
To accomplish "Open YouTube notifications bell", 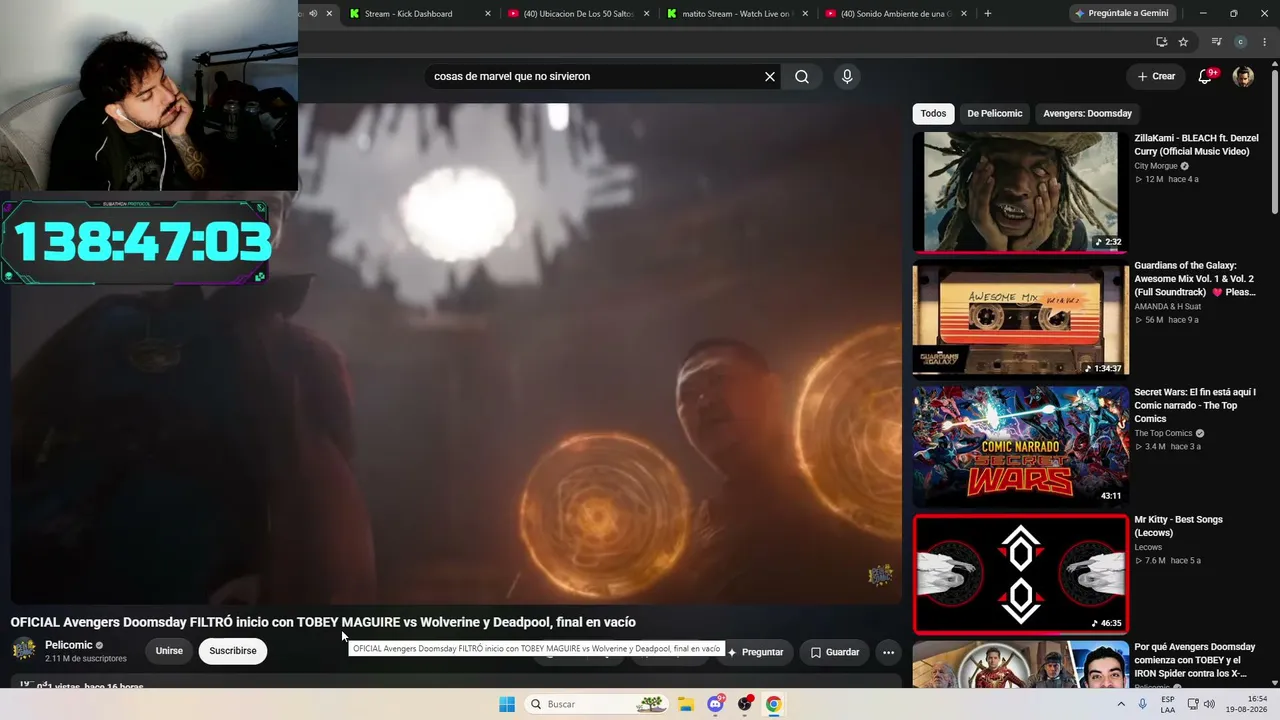I will pos(1206,76).
